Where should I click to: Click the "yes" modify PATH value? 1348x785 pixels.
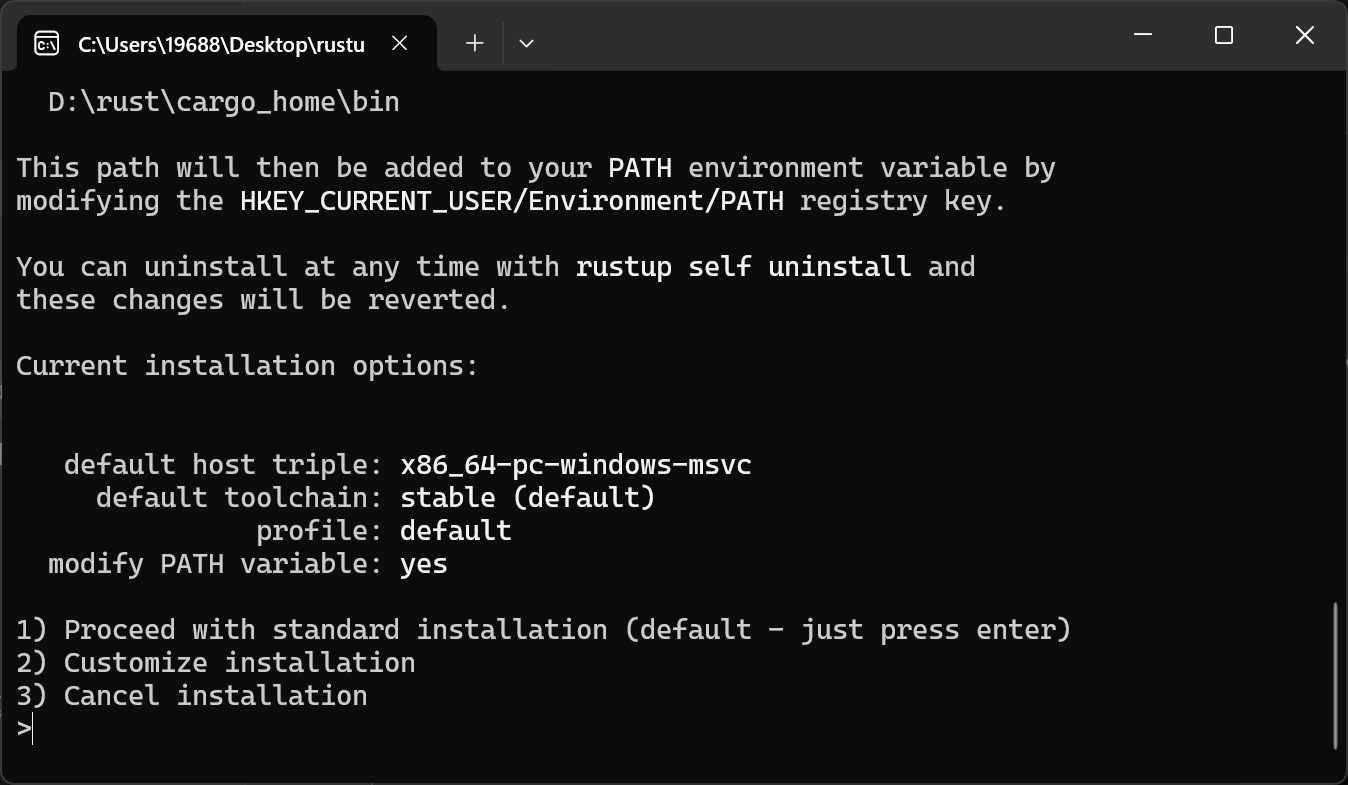pos(423,564)
